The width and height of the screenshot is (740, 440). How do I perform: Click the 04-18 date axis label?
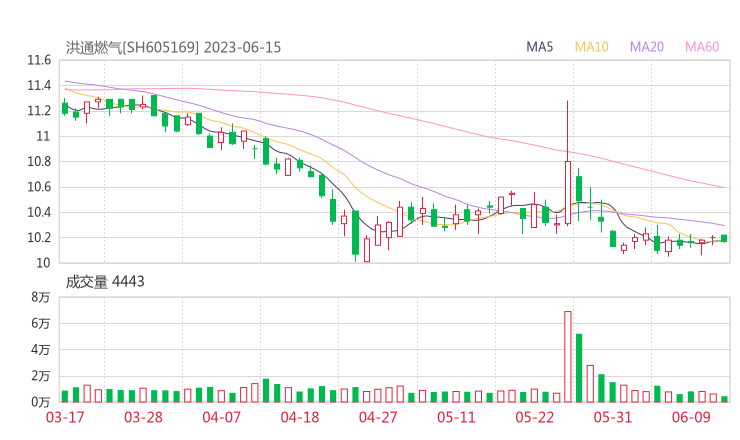point(300,417)
